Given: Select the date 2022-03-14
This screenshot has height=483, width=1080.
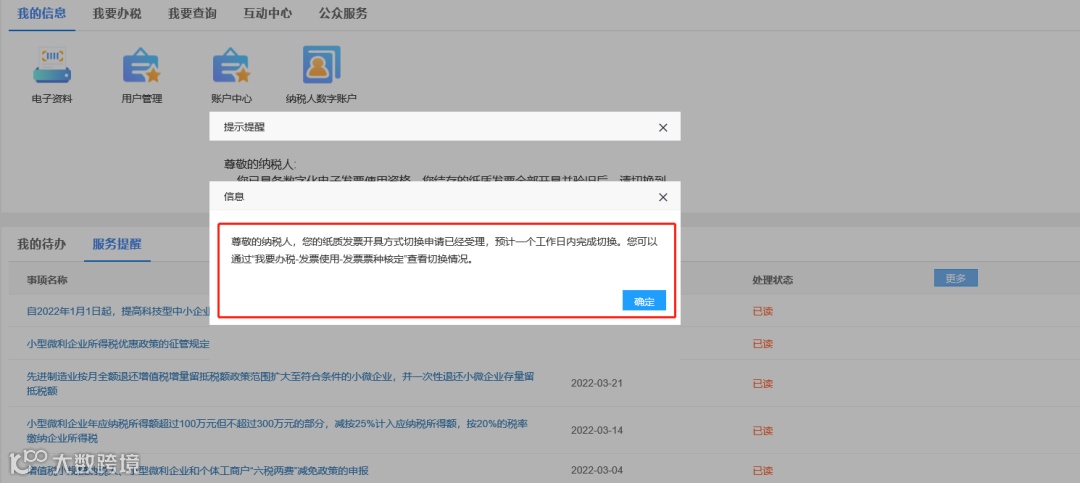Looking at the screenshot, I should coord(596,431).
